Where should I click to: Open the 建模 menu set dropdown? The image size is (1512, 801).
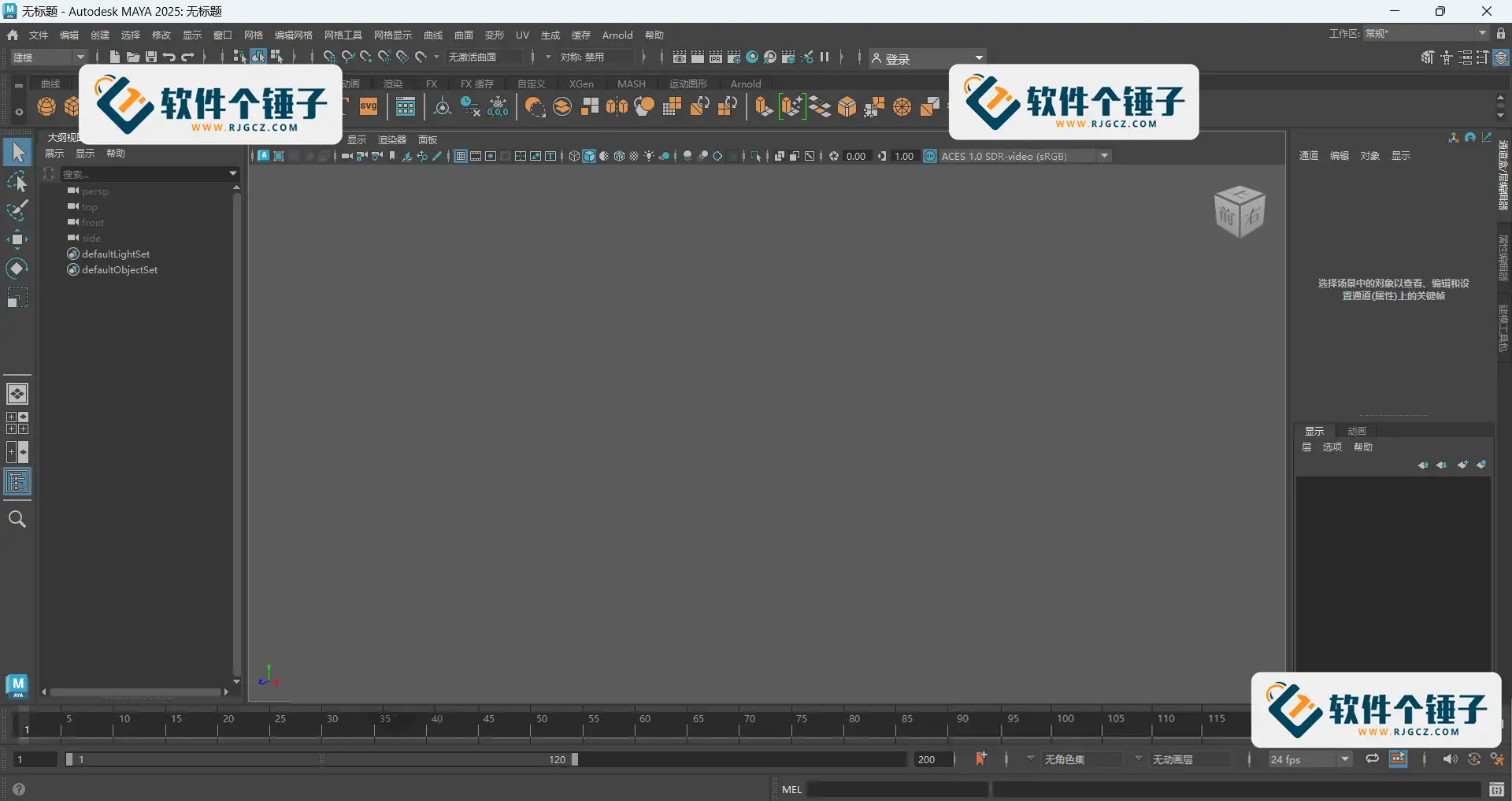click(49, 57)
